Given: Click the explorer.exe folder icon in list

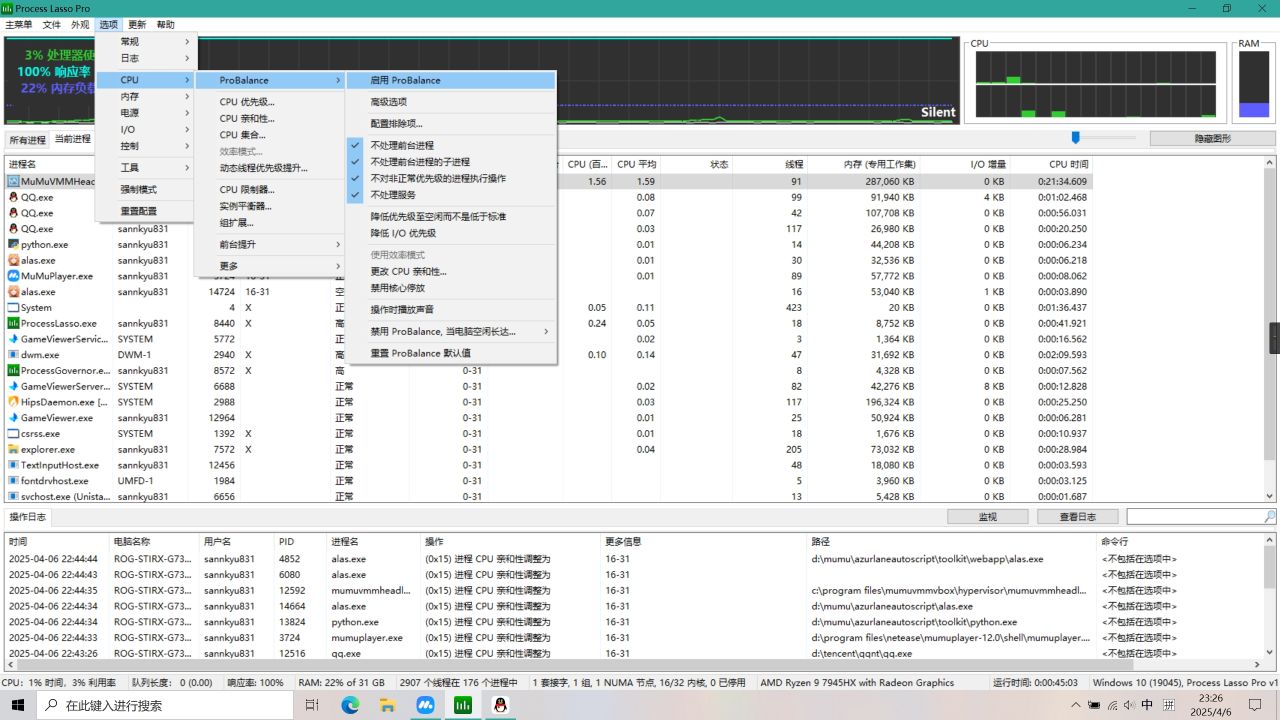Looking at the screenshot, I should [x=14, y=449].
